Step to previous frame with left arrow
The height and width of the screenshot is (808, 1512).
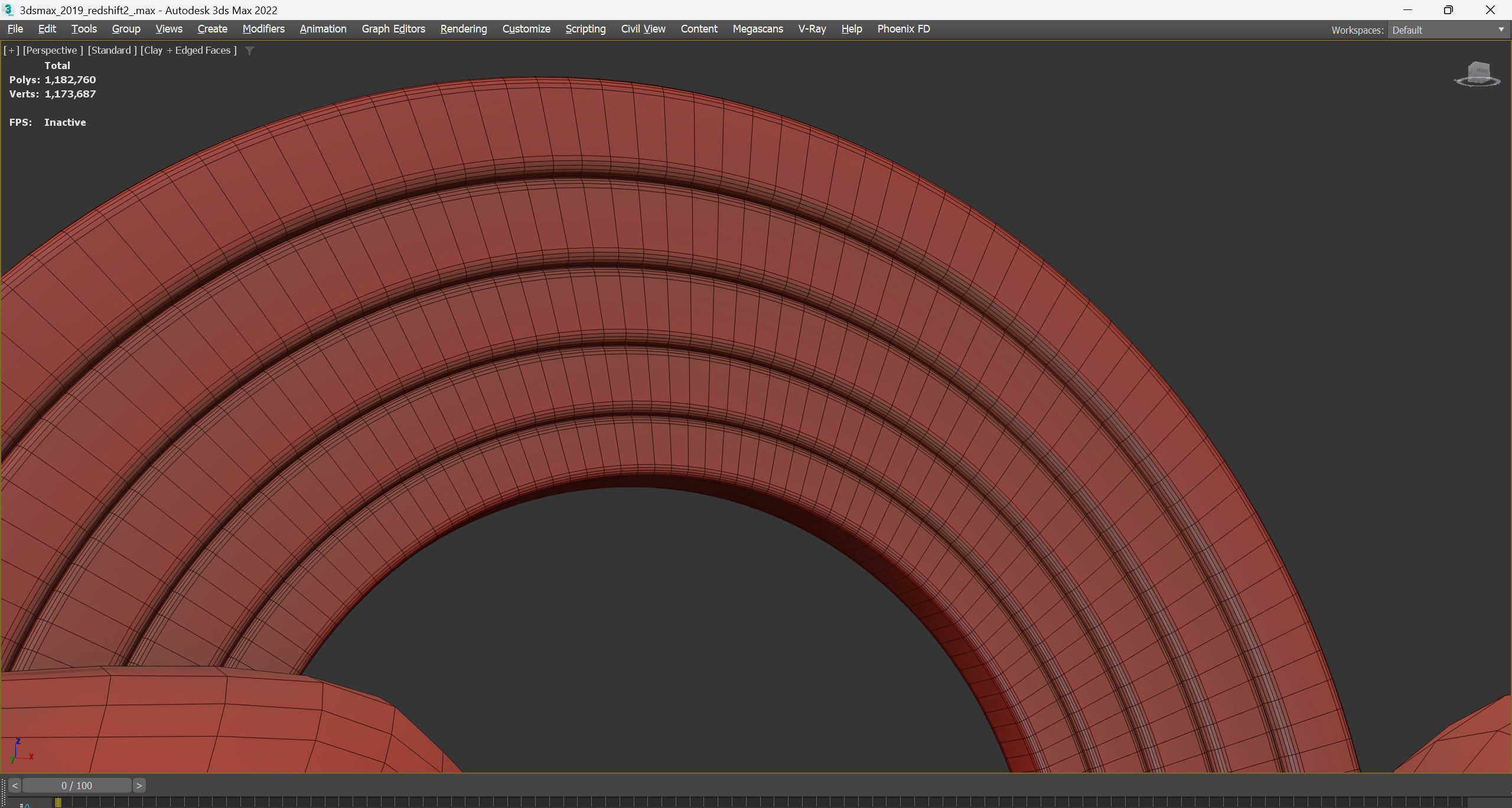pos(15,786)
